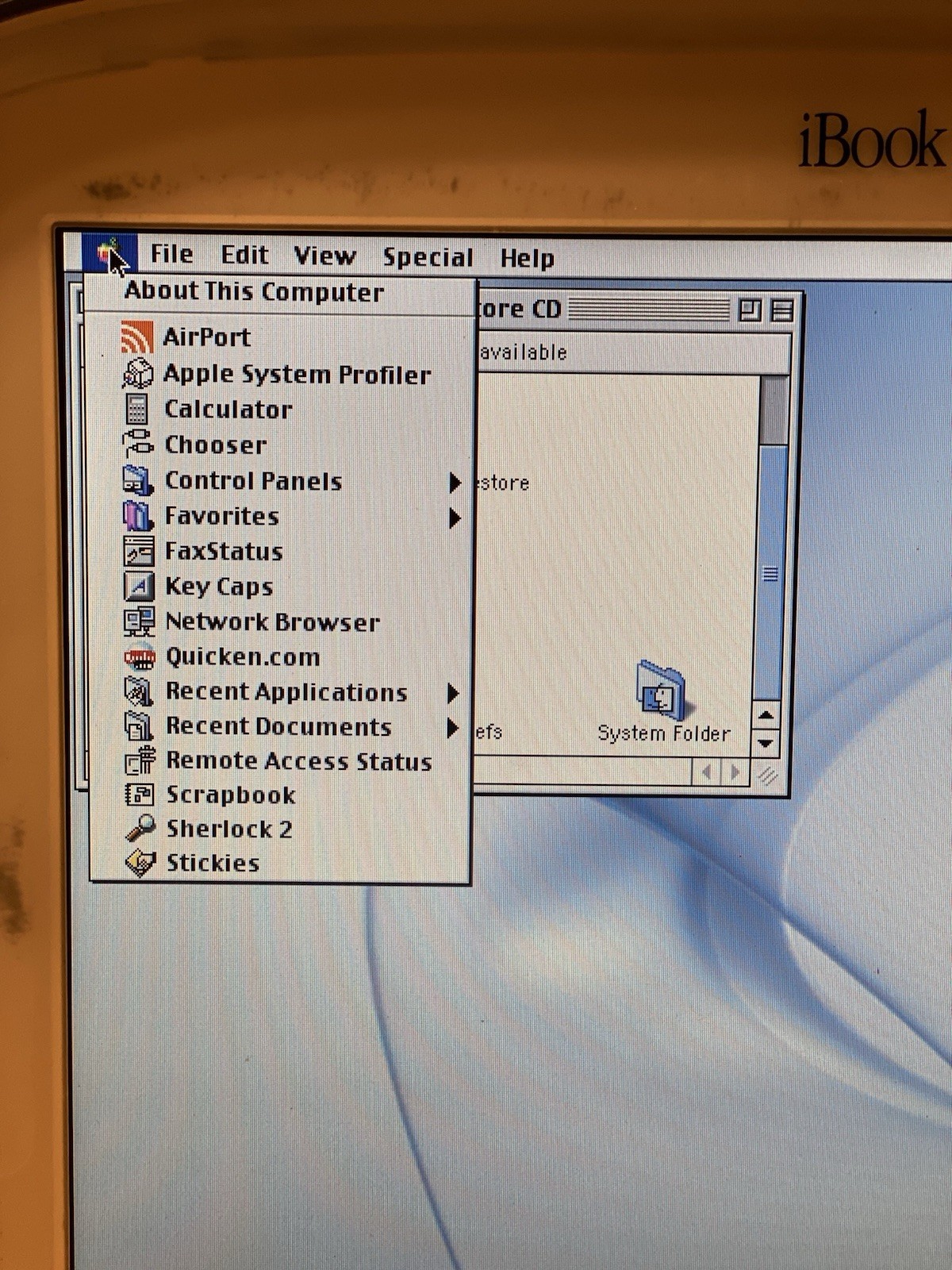Screen dimensions: 952x1270
Task: Open the Edit menu
Action: coord(244,255)
